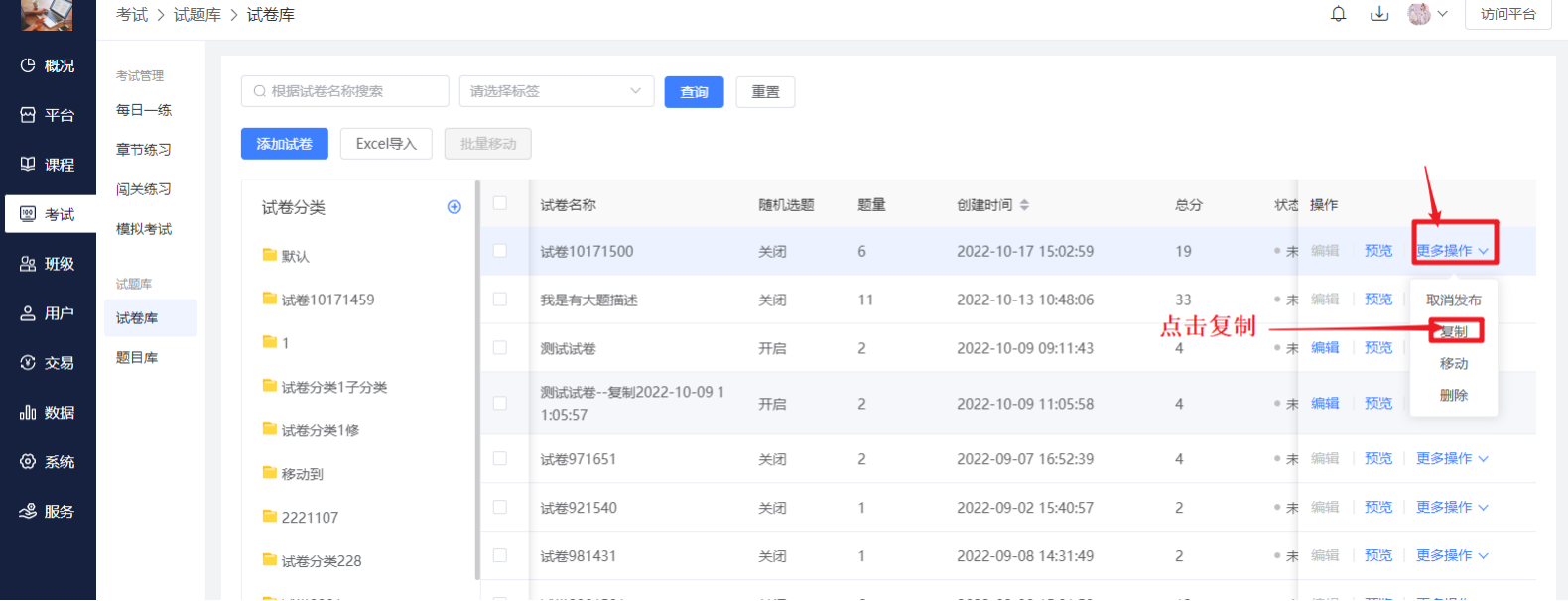Open 用户 in the sidebar
This screenshot has width=1568, height=601.
tap(48, 313)
